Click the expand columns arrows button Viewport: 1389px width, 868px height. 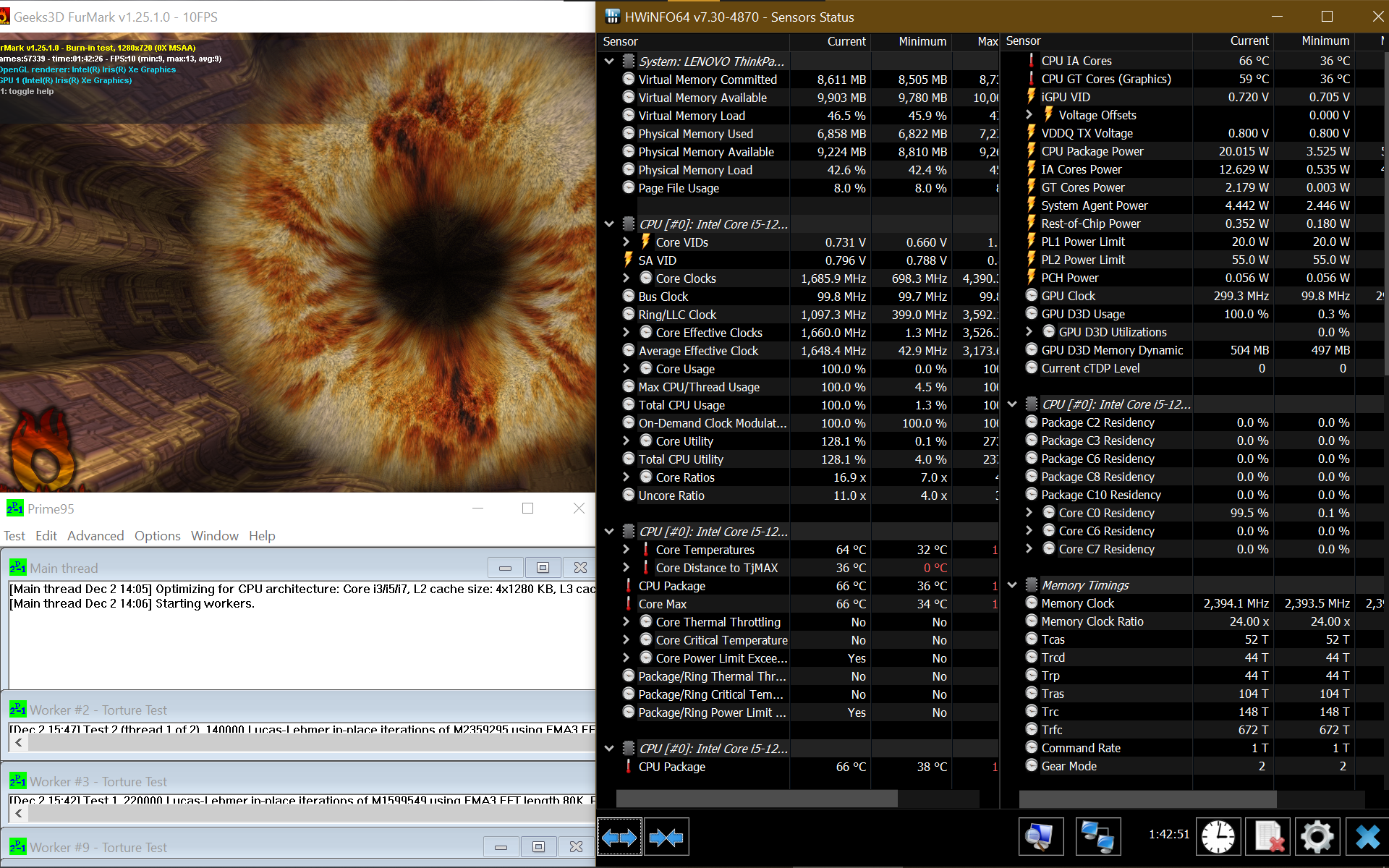pyautogui.click(x=619, y=837)
